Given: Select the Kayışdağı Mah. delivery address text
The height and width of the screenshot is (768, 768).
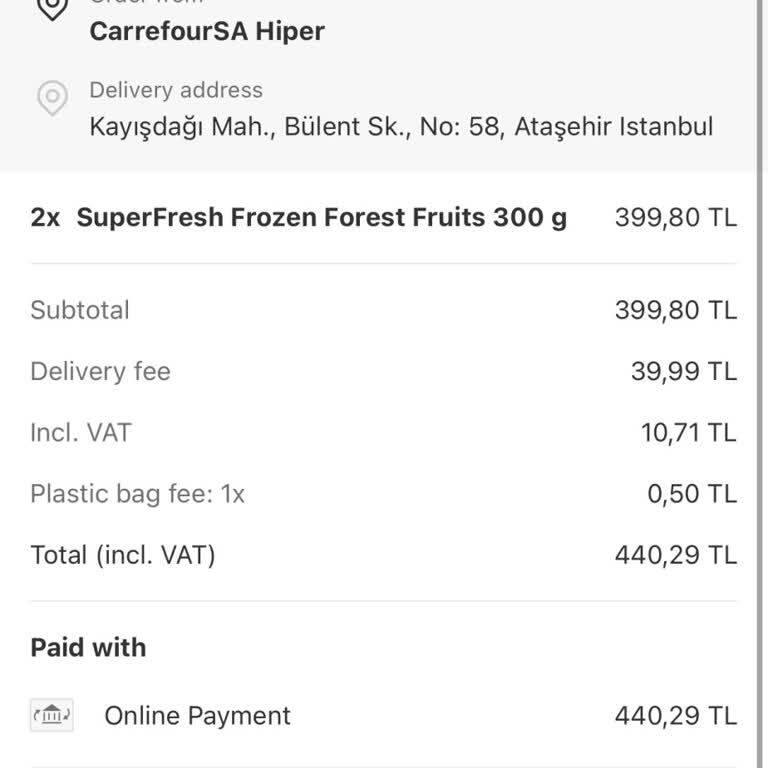Looking at the screenshot, I should pos(401,127).
